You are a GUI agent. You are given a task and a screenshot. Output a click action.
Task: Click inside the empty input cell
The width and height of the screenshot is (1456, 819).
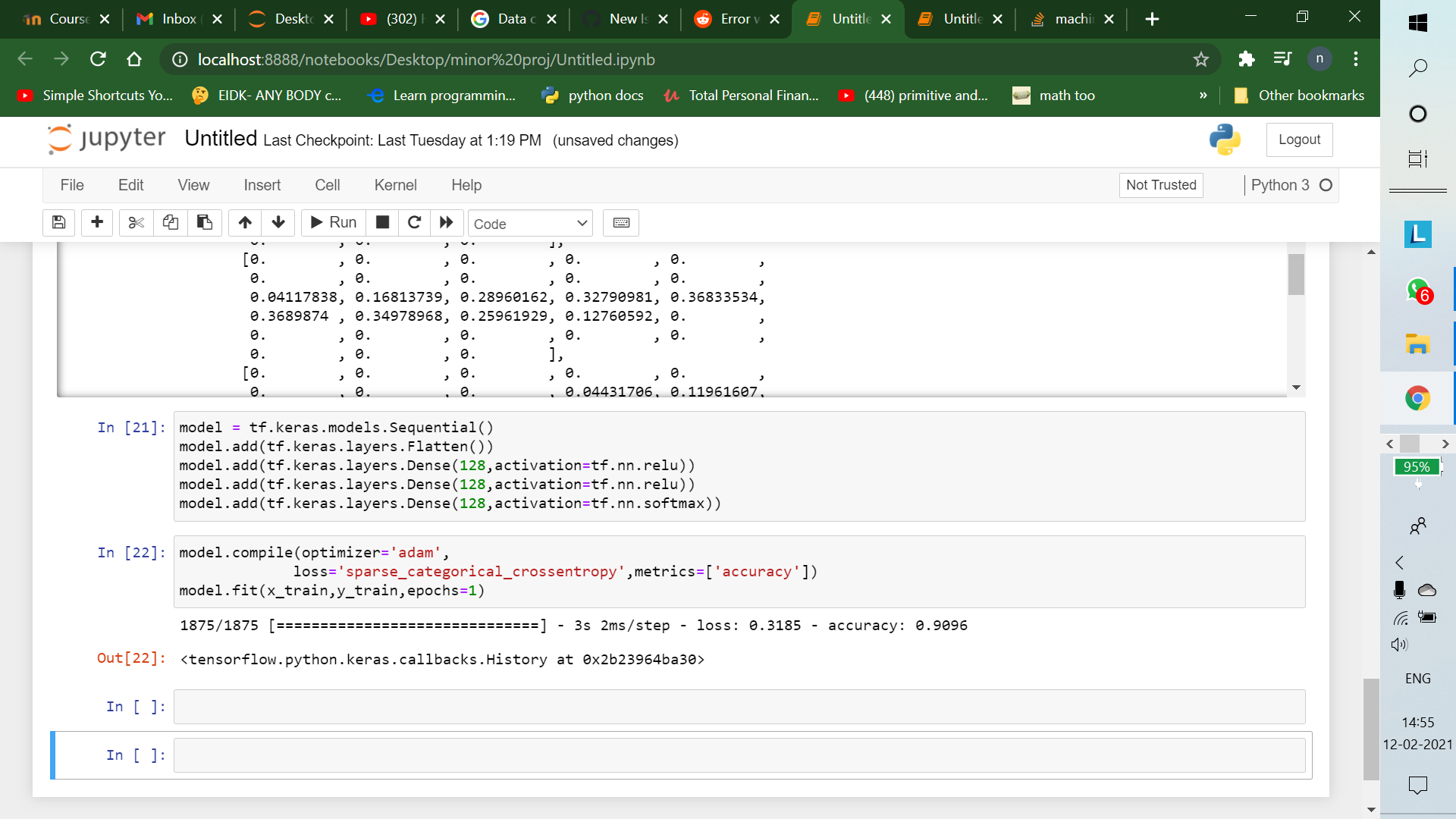531,706
